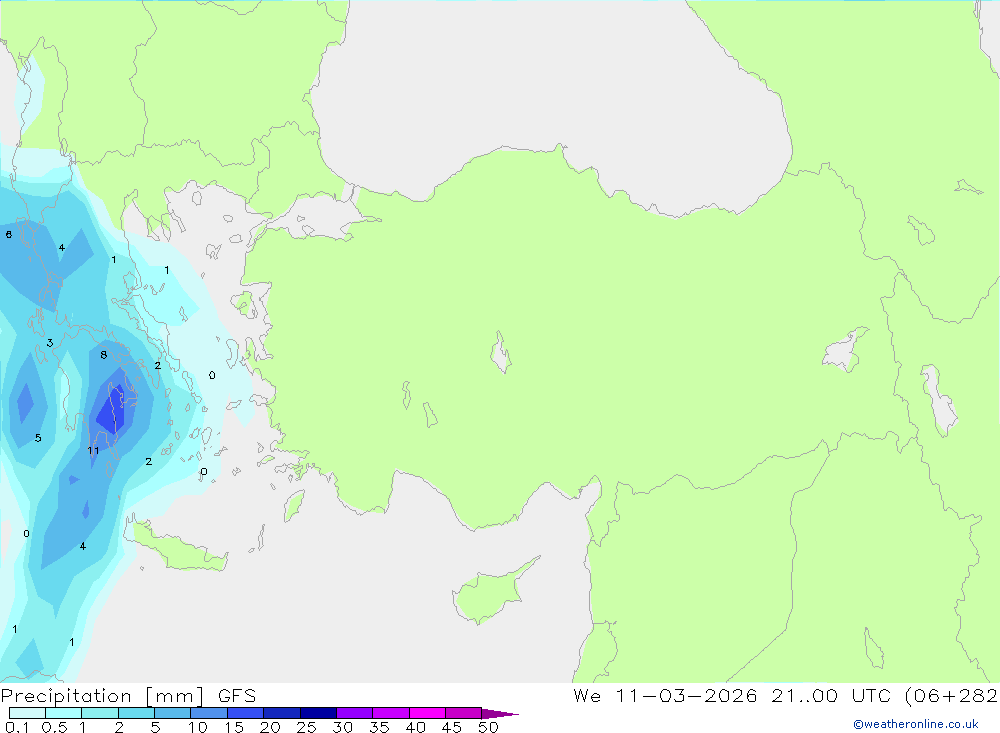Viewport: 1000px width, 733px height.
Task: Click the 35–40 mm violet legend swatch
Action: [x=391, y=713]
